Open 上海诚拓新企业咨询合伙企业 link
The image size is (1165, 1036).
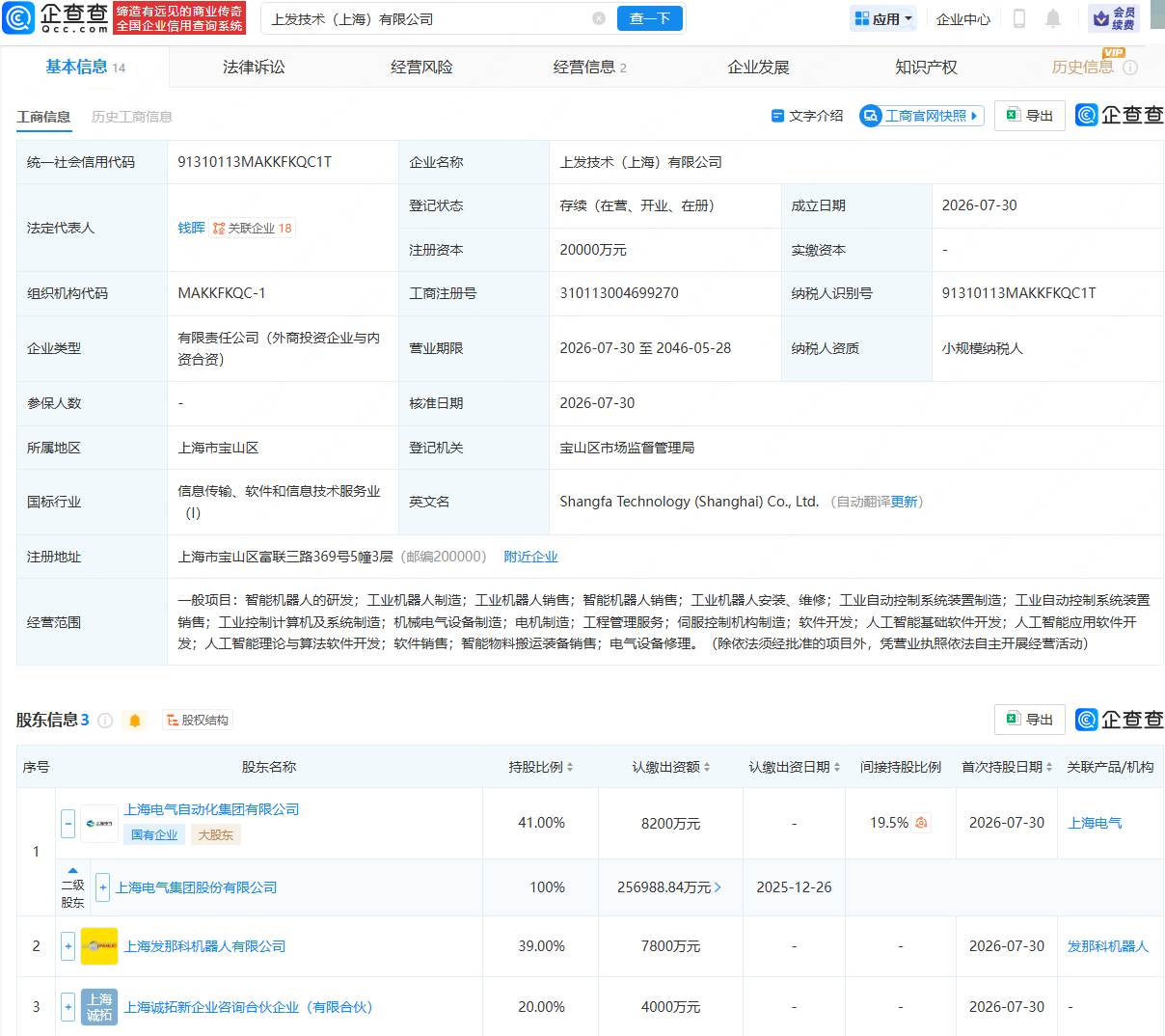click(248, 1007)
